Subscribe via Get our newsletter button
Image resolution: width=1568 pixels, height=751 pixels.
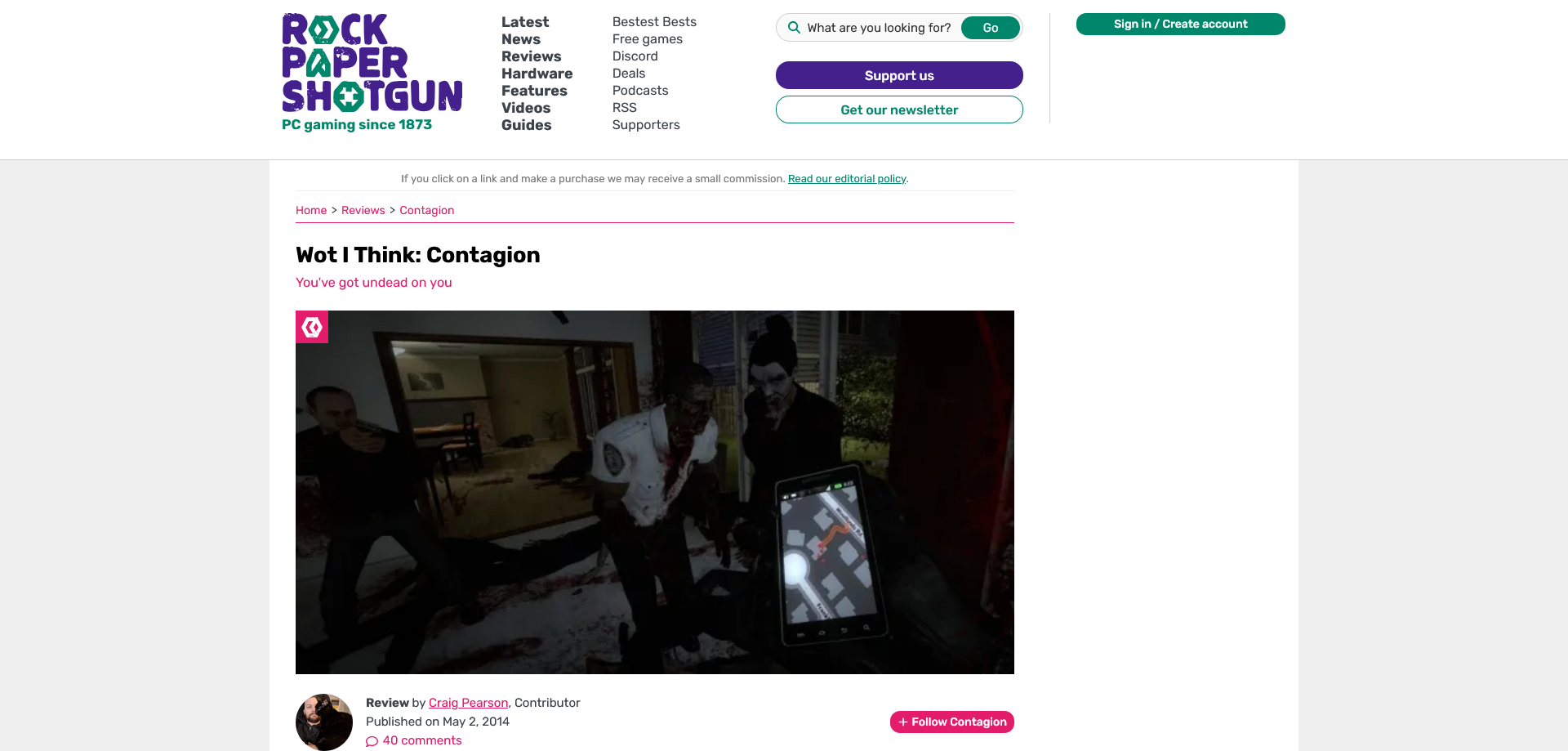pos(898,110)
